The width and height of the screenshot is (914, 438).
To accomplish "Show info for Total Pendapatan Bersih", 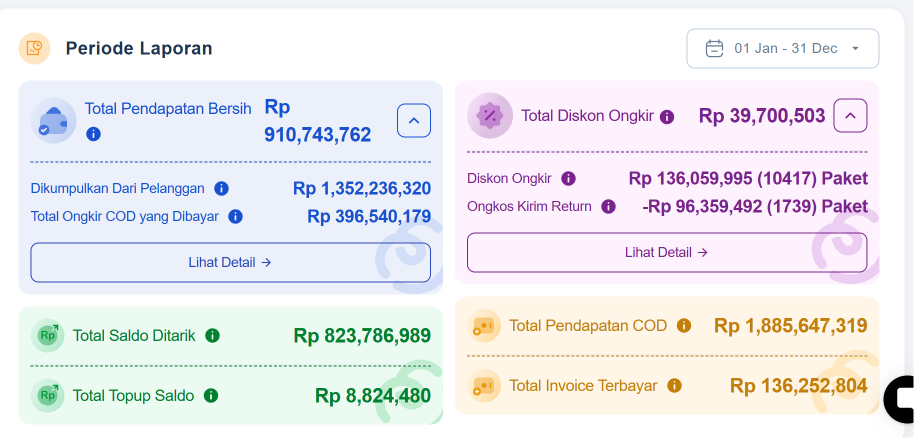I will tap(93, 134).
